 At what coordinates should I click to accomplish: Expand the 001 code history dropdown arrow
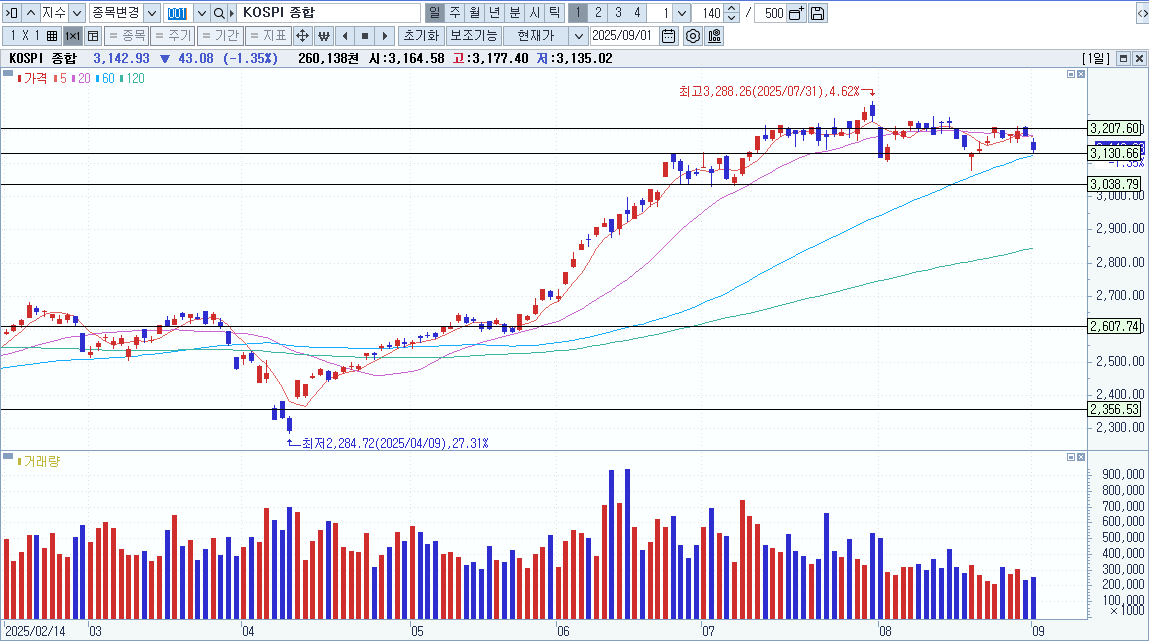(x=202, y=13)
